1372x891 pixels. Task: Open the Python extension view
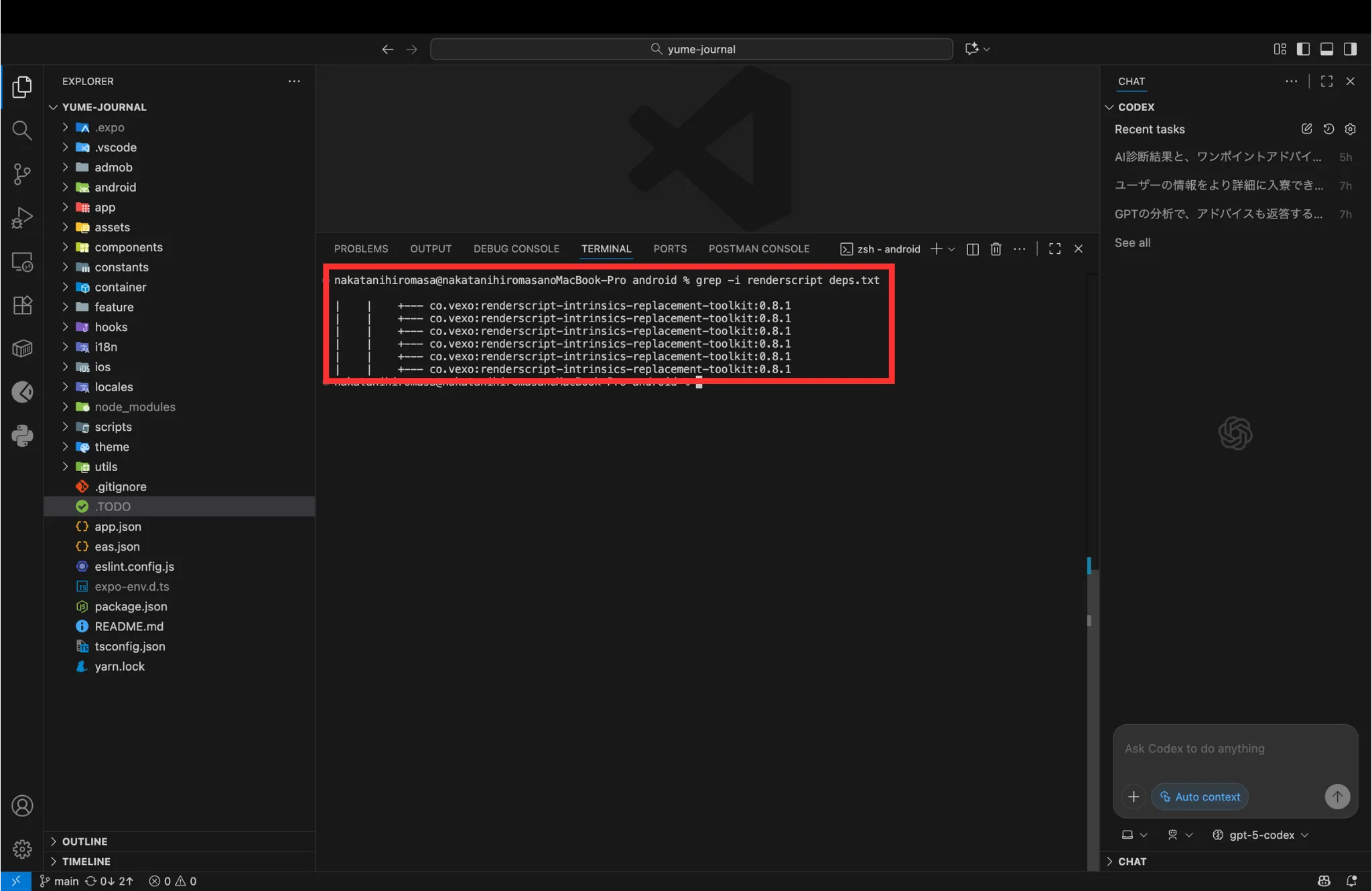coord(22,435)
